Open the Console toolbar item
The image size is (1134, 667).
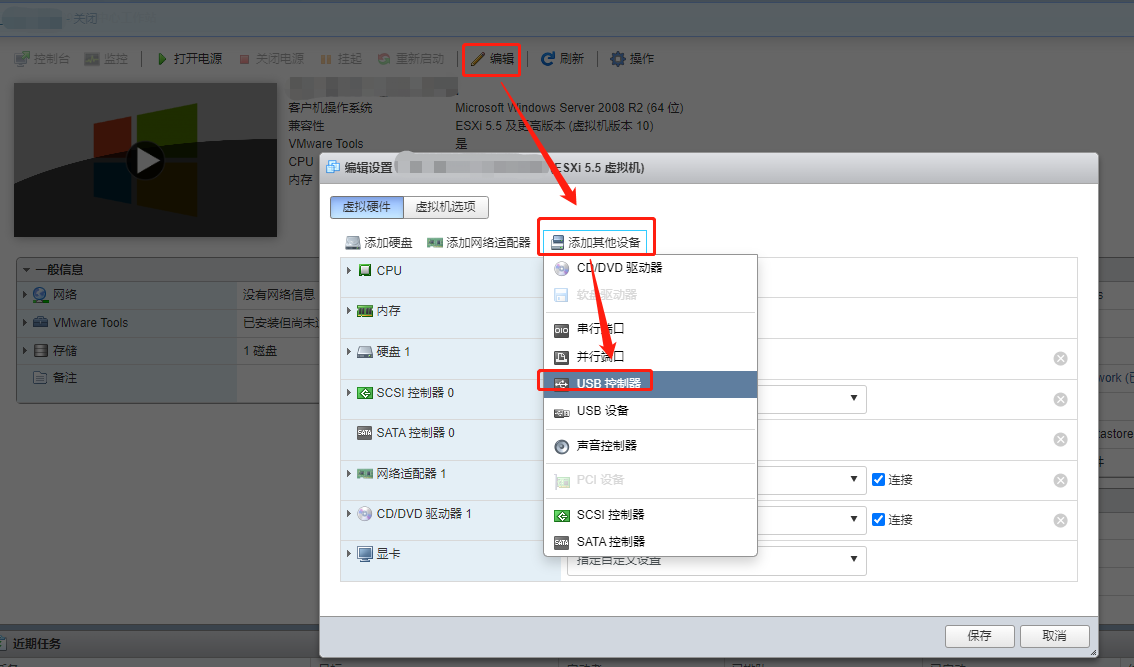tap(42, 59)
